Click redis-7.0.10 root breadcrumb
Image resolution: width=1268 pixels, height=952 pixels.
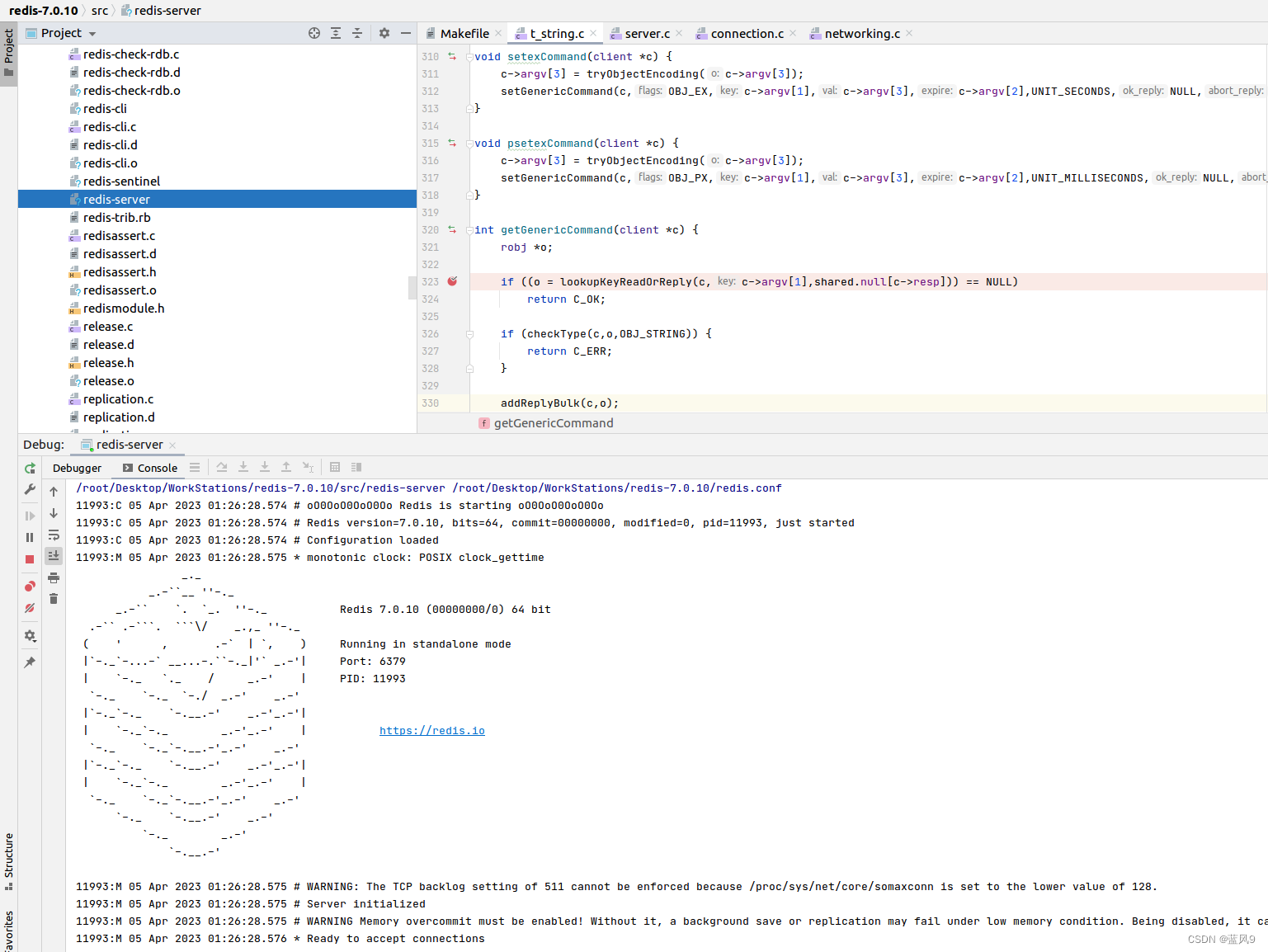(44, 11)
